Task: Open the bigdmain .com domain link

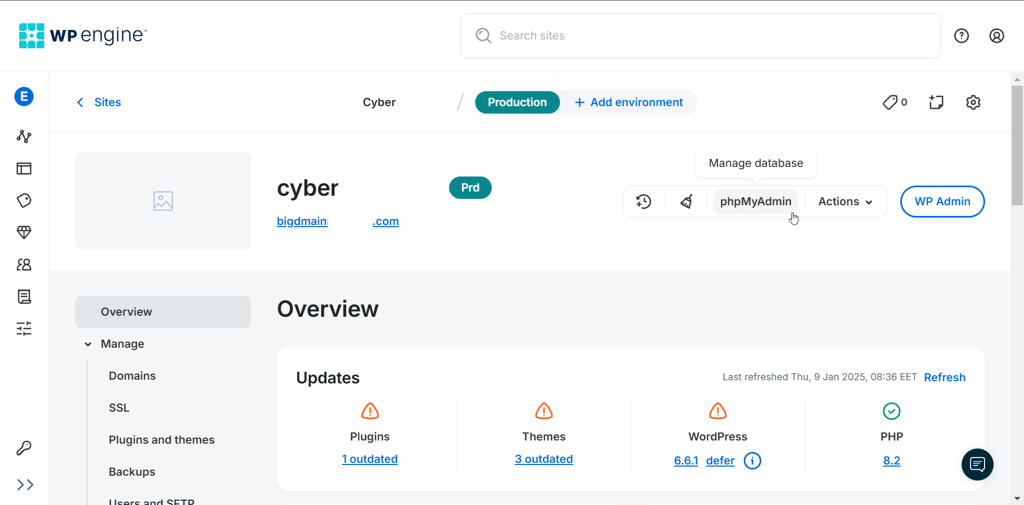Action: (338, 221)
